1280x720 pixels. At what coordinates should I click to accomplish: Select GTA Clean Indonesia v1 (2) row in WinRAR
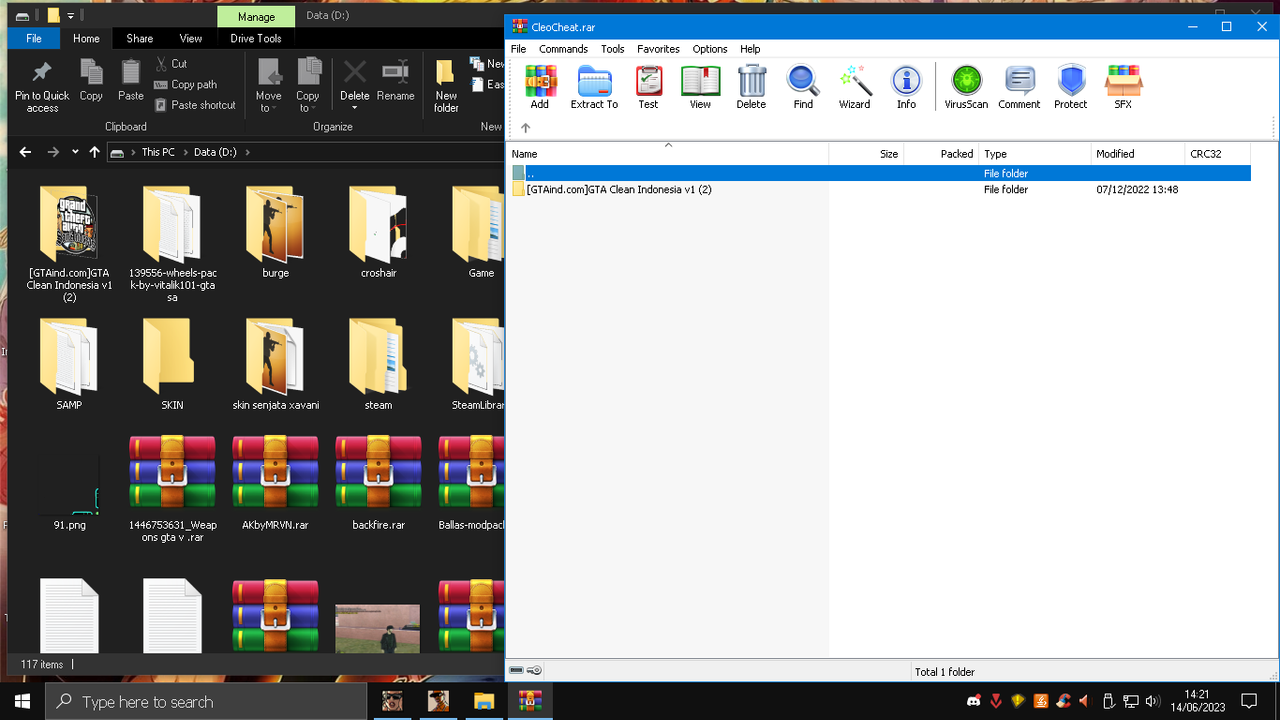[880, 189]
